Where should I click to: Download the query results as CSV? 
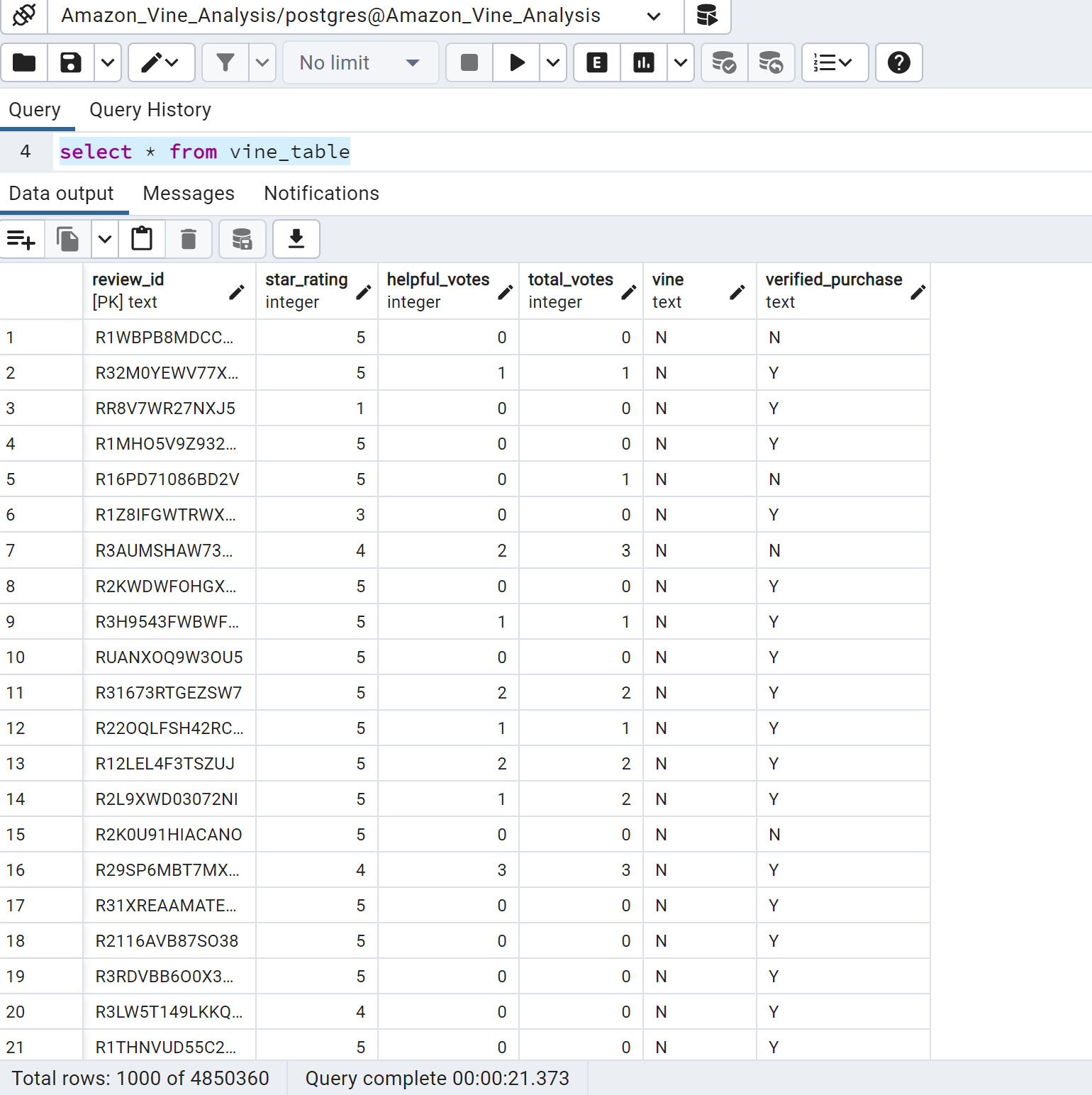coord(296,239)
